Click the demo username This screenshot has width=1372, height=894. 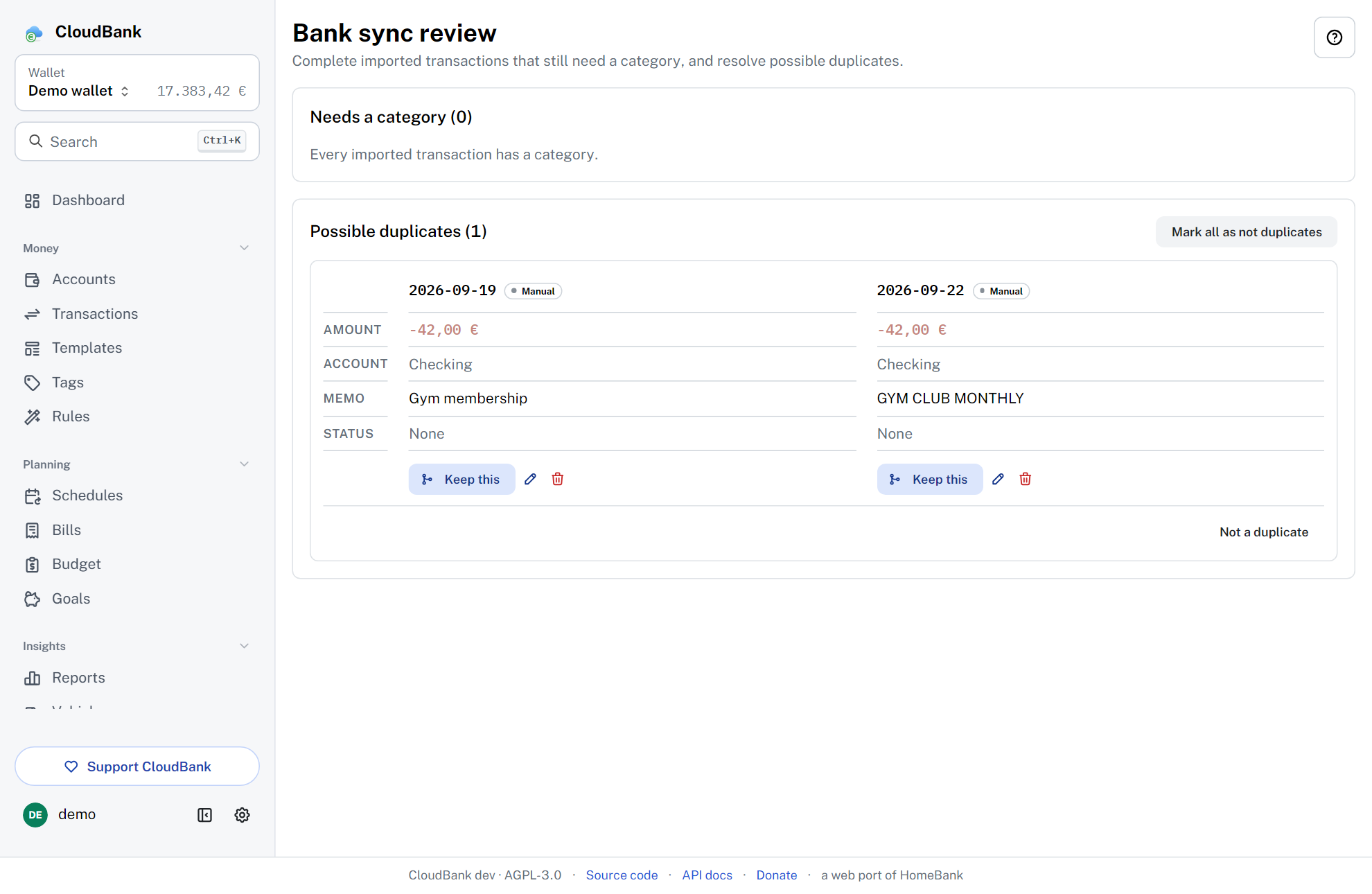77,815
